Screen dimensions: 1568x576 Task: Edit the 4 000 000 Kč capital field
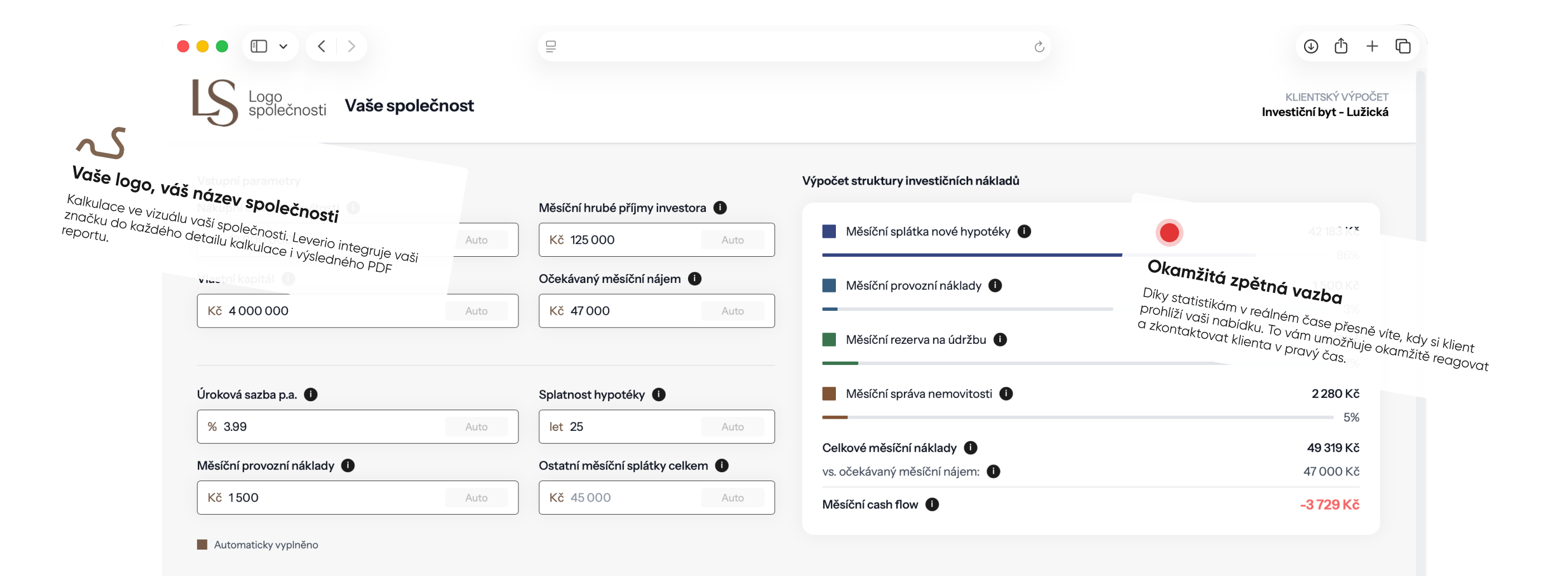click(x=357, y=311)
